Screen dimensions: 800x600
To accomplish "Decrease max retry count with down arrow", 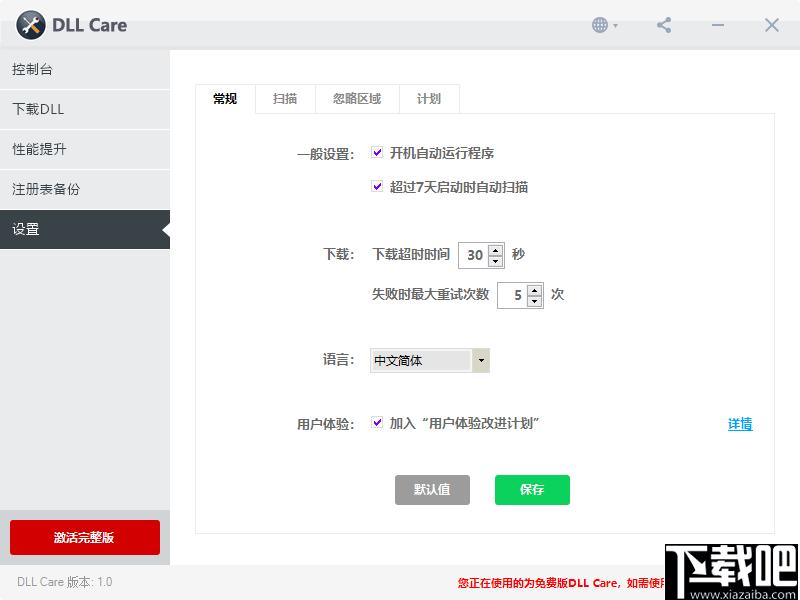I will (535, 301).
